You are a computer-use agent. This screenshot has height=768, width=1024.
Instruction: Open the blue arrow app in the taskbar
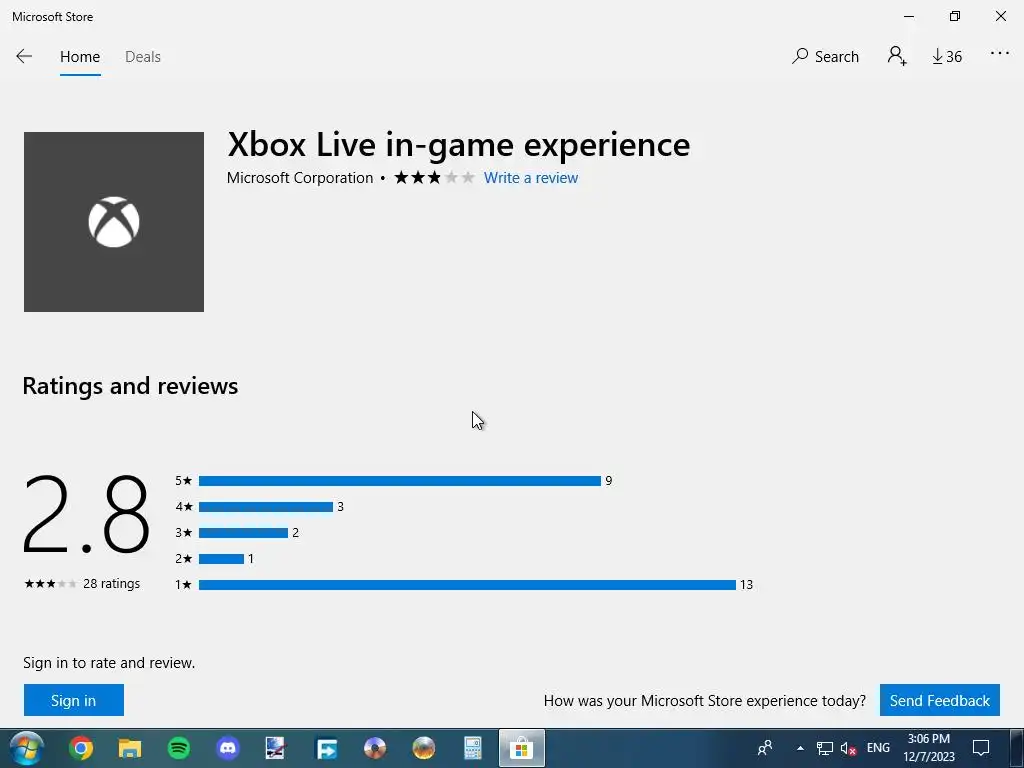326,748
